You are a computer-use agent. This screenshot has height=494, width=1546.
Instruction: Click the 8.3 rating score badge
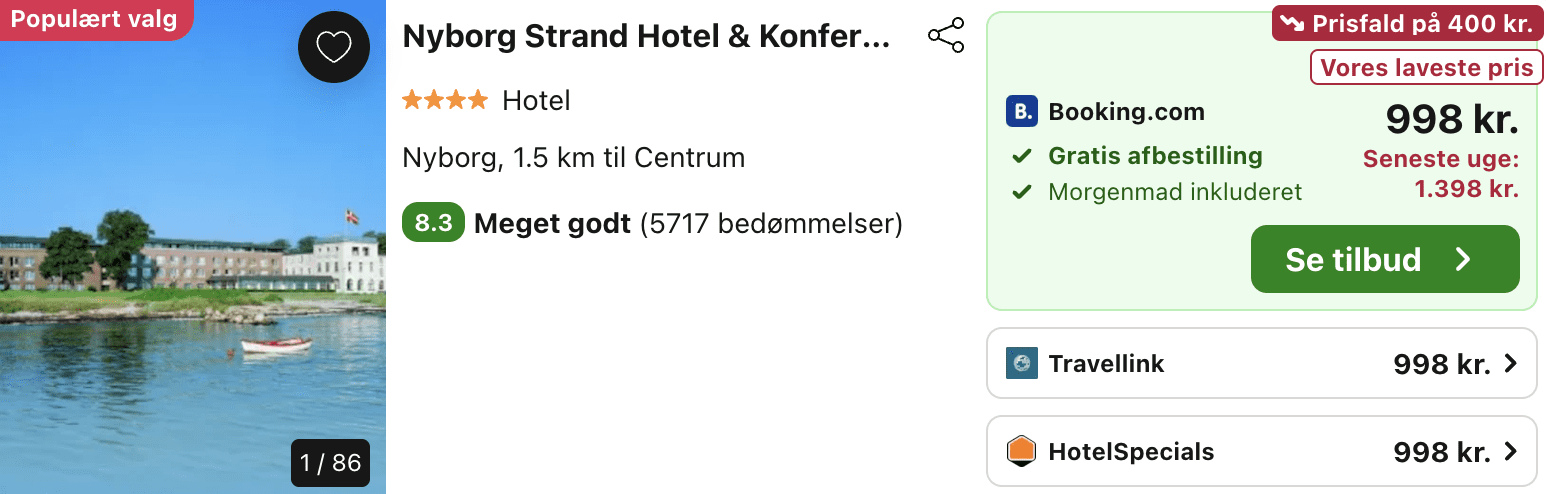433,223
